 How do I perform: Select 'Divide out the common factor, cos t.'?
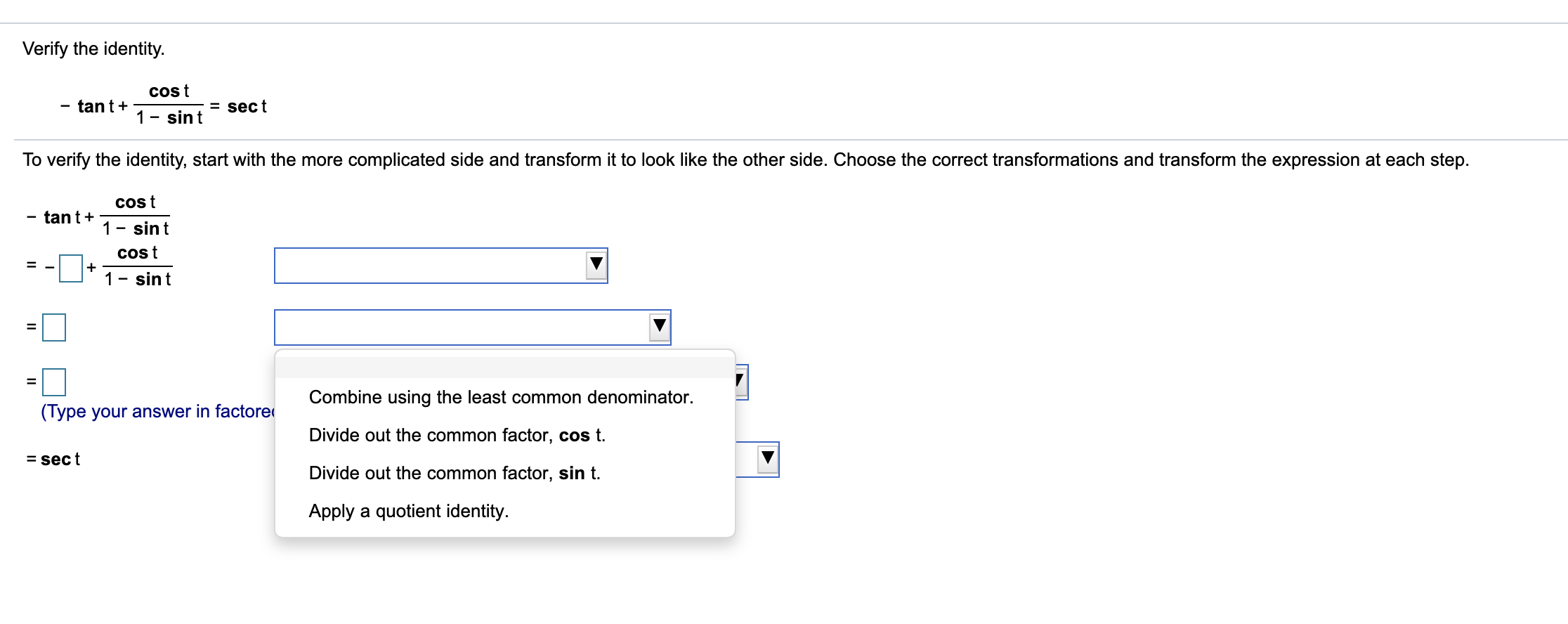[x=457, y=435]
